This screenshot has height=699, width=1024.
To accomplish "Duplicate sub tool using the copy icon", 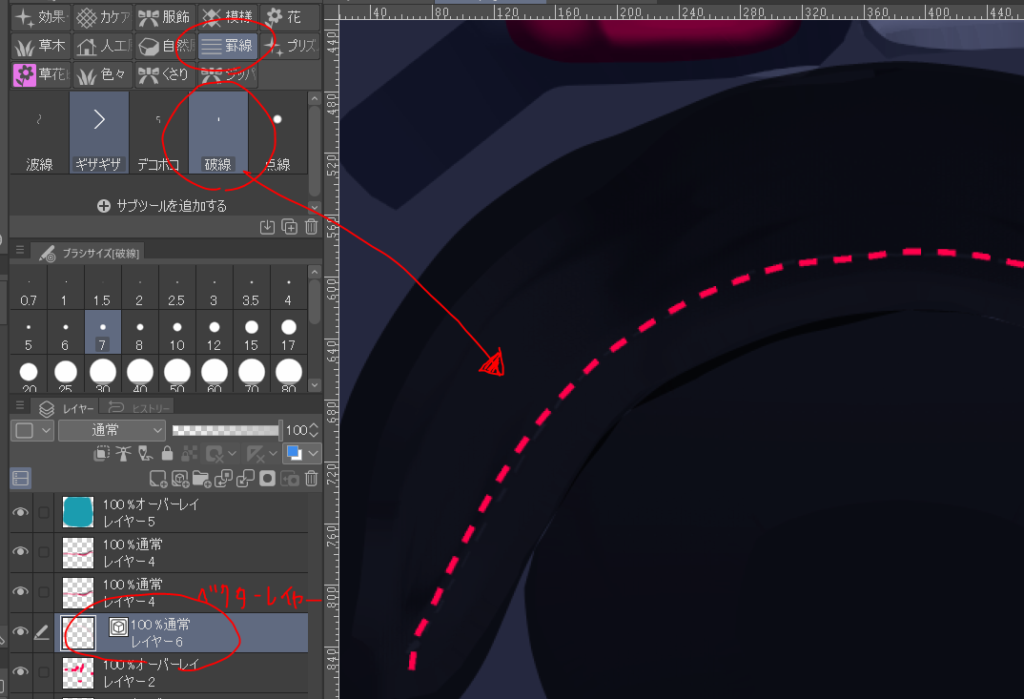I will coord(290,227).
